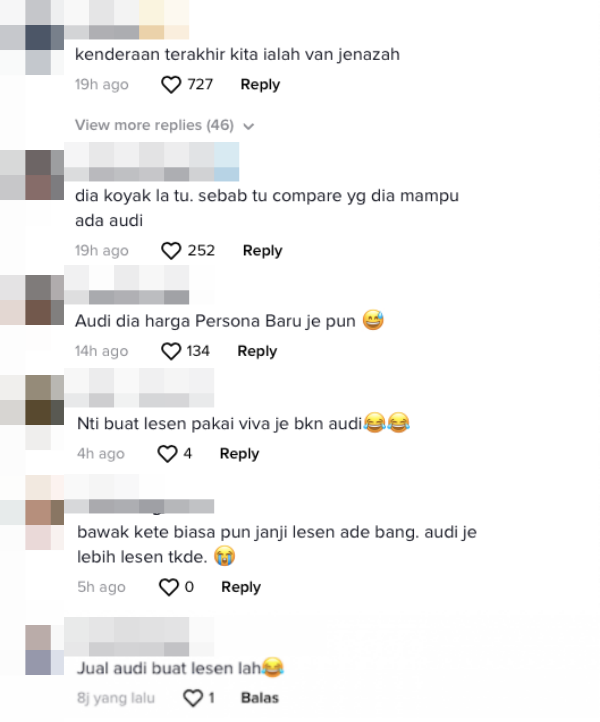Screen dimensions: 600x722
Task: Click Balas under 'Jual audi' comment
Action: 260,698
